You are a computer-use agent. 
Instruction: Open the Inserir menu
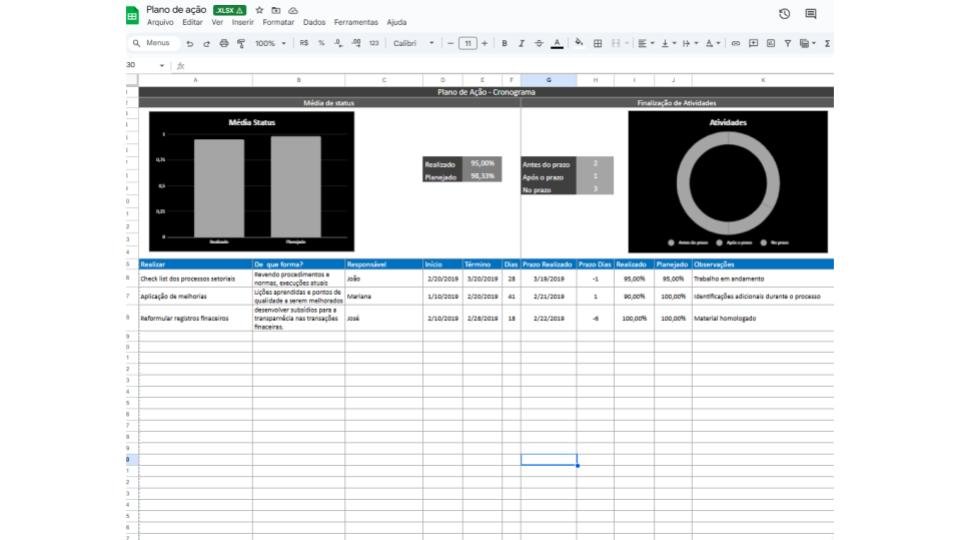242,22
